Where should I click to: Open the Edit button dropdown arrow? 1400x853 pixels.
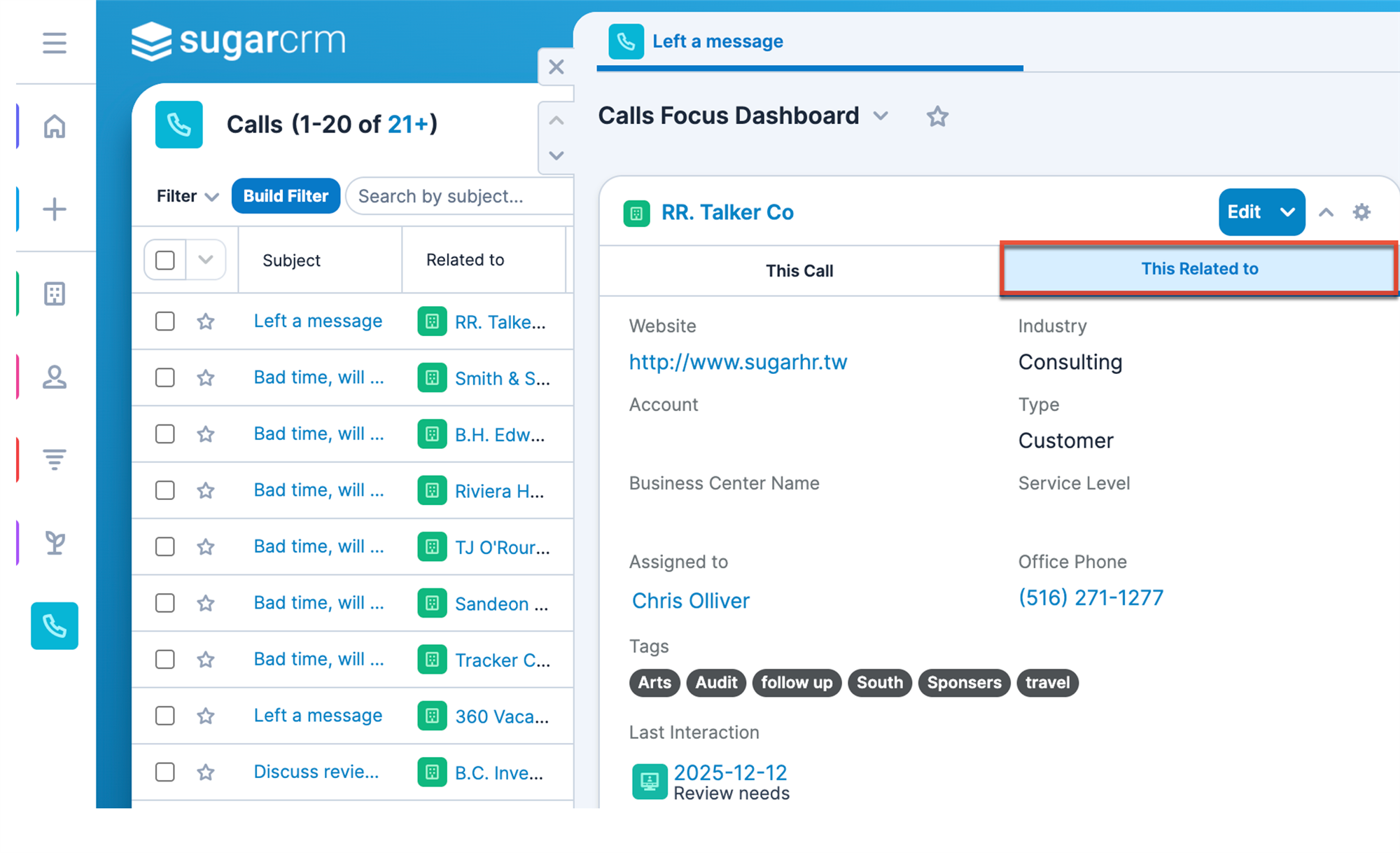point(1288,212)
